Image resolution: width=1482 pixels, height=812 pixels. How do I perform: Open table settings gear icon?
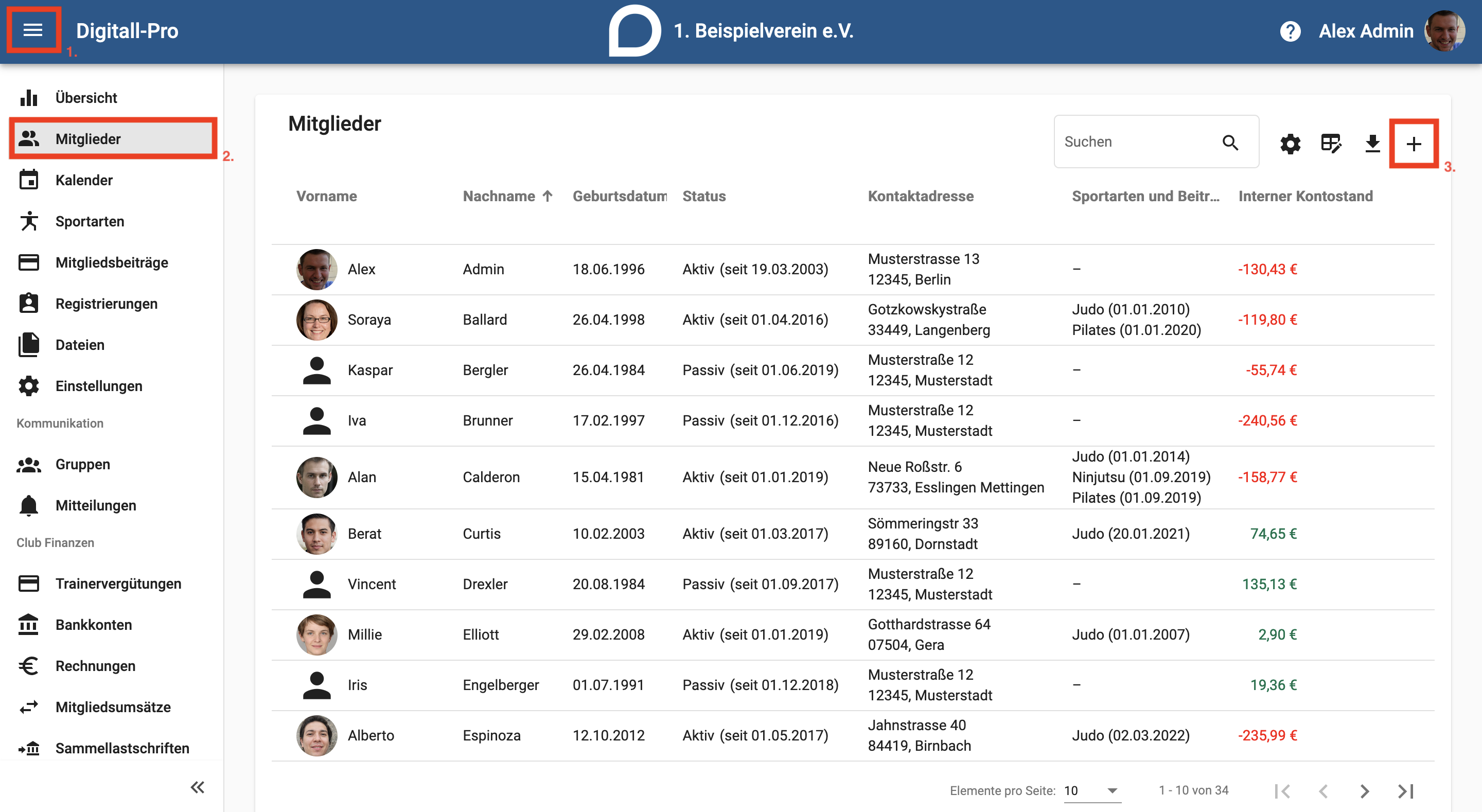click(x=1290, y=143)
